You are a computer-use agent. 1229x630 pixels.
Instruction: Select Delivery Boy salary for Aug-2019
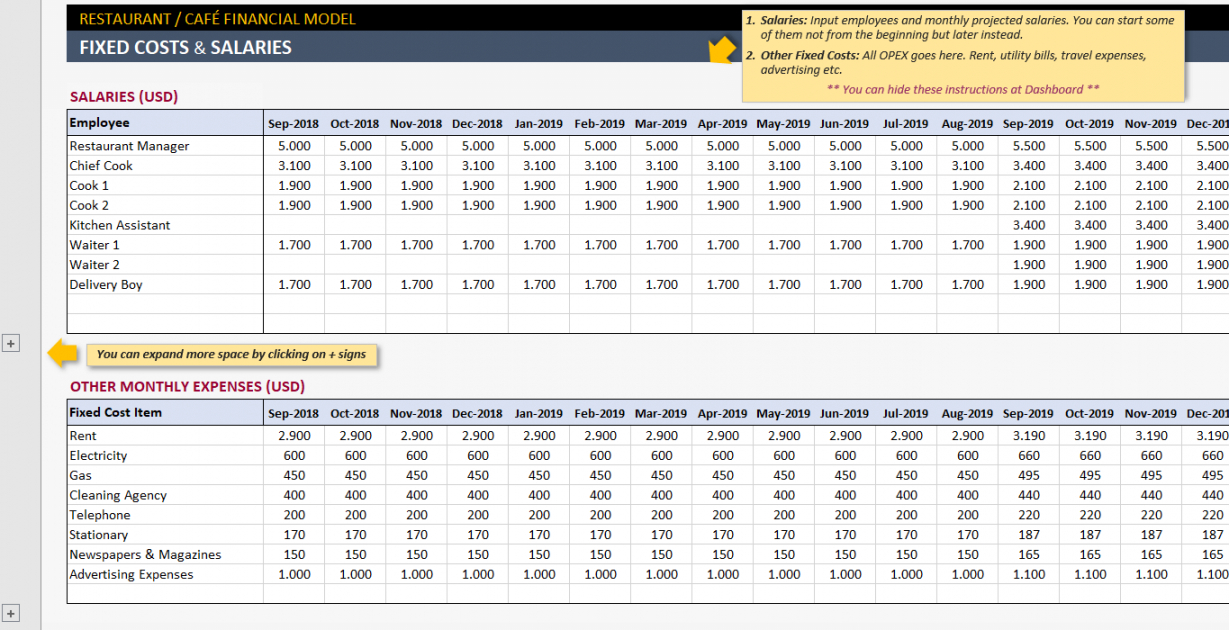(967, 285)
